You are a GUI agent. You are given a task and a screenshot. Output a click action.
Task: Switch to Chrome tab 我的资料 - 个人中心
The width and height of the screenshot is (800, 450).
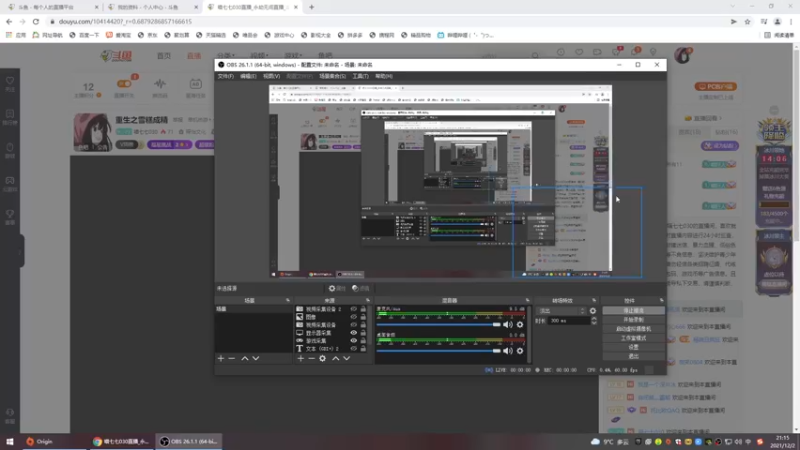(x=151, y=7)
